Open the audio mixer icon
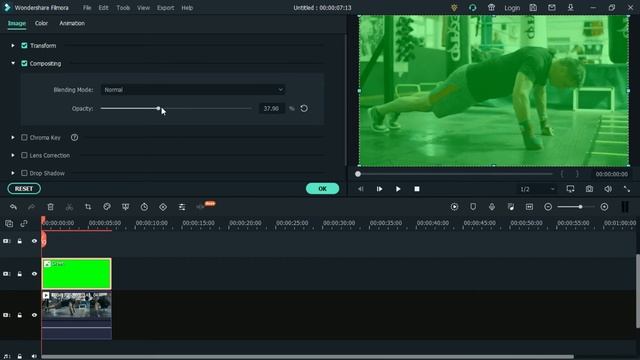 point(511,207)
